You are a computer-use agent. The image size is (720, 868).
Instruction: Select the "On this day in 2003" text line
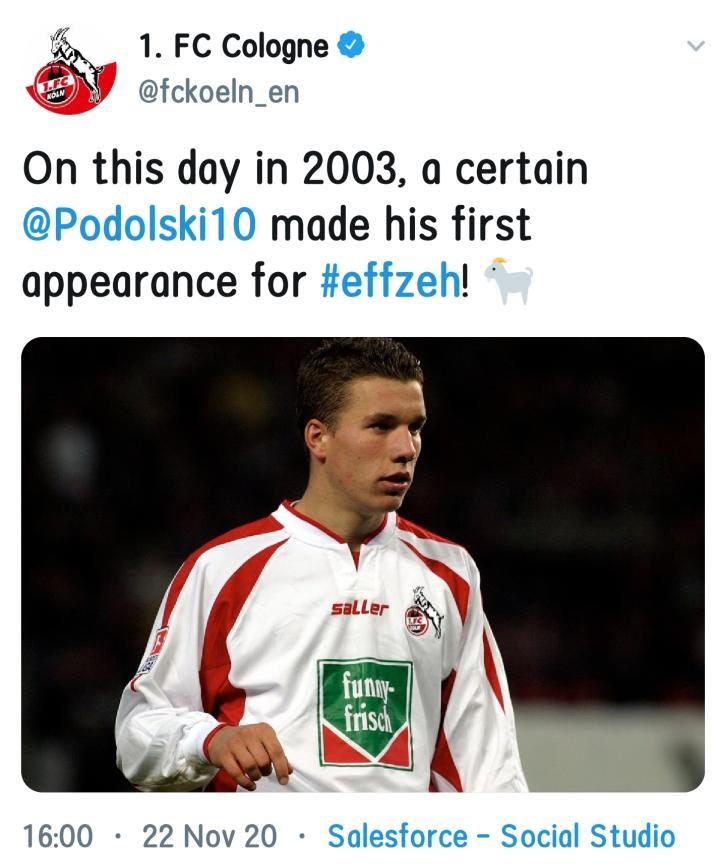pyautogui.click(x=305, y=169)
